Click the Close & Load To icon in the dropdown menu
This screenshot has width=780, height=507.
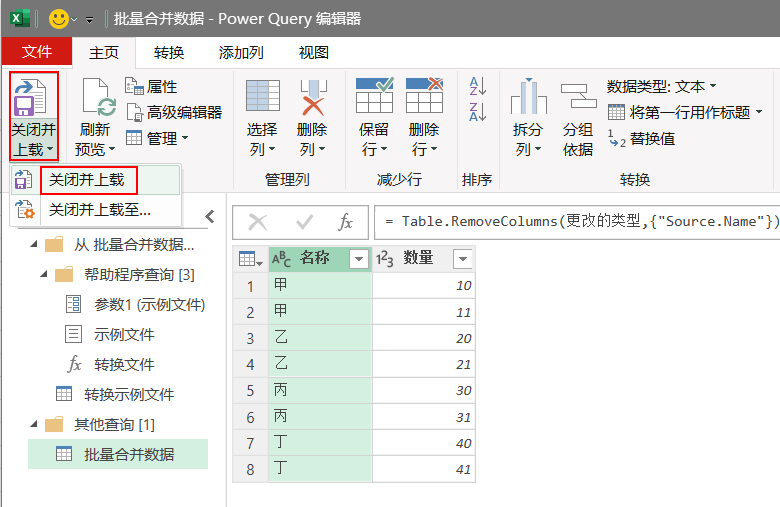click(24, 209)
